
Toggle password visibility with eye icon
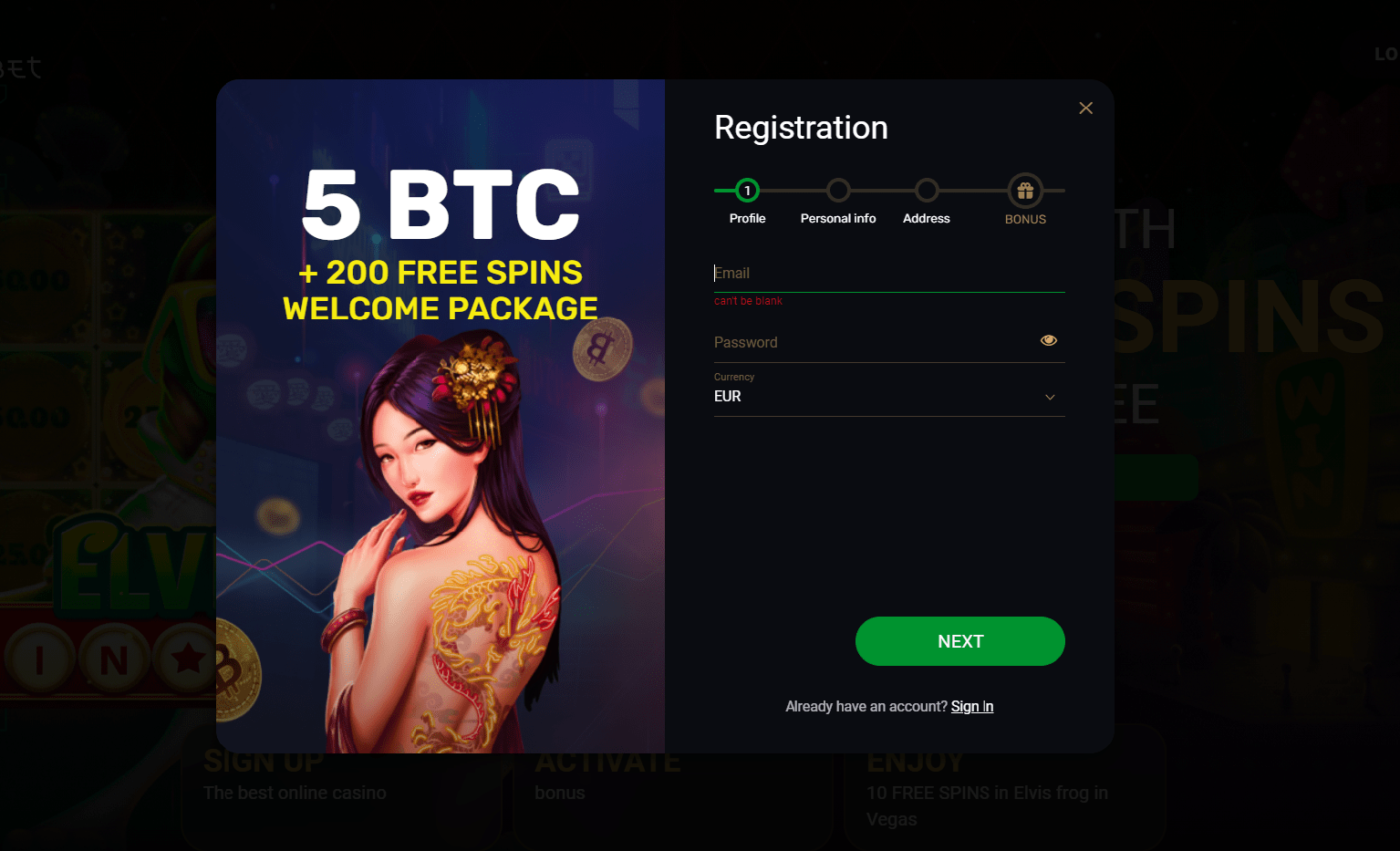point(1049,340)
